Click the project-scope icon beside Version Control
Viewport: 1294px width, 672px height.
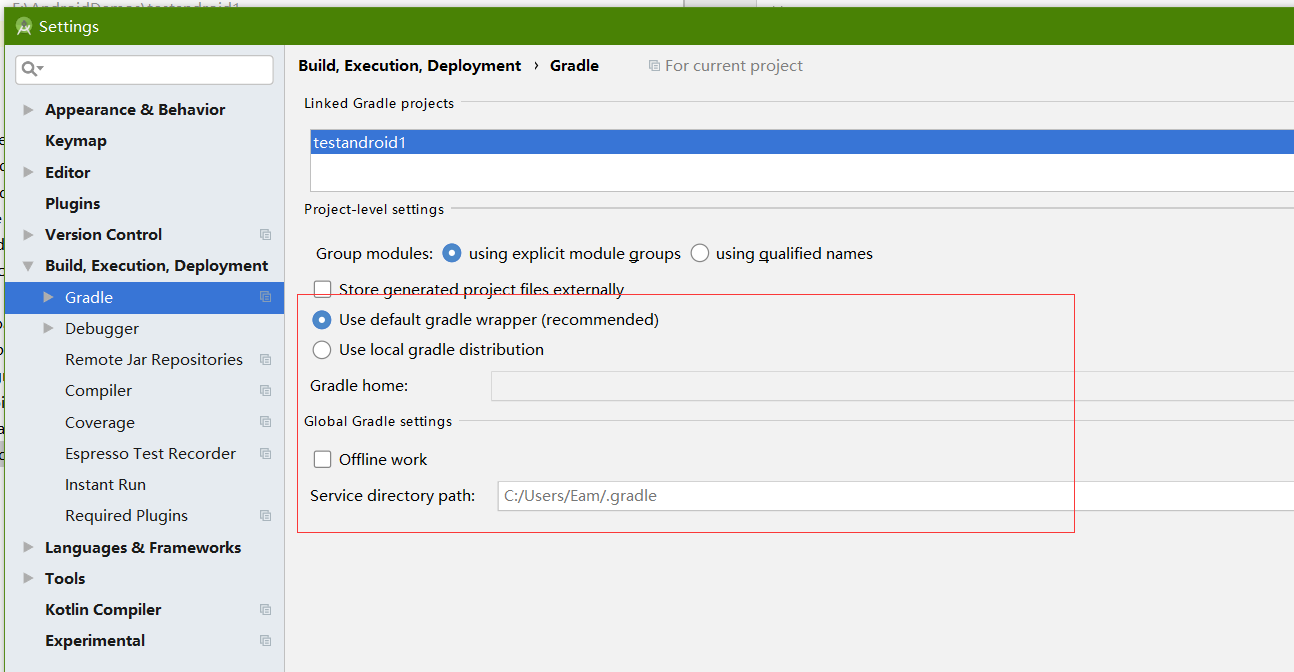(x=265, y=235)
